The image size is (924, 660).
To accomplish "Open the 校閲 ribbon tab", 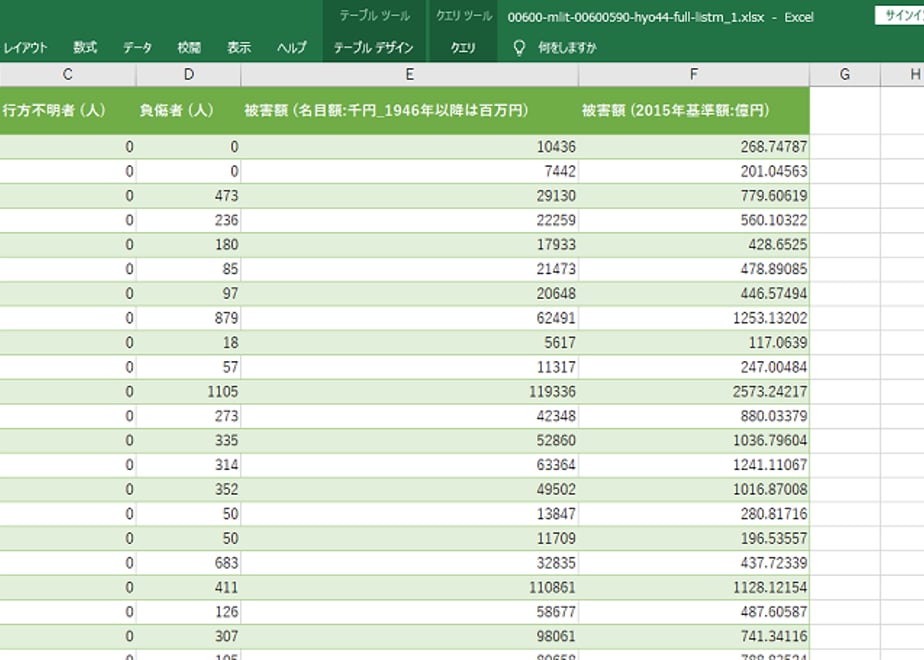I will [189, 48].
